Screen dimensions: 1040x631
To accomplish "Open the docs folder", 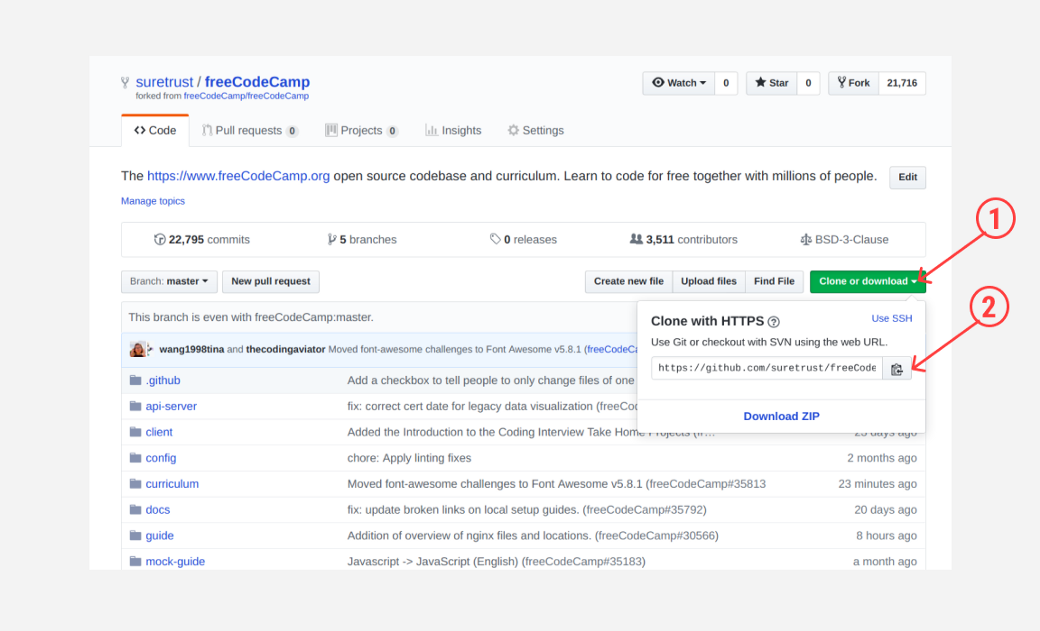I will 158,510.
